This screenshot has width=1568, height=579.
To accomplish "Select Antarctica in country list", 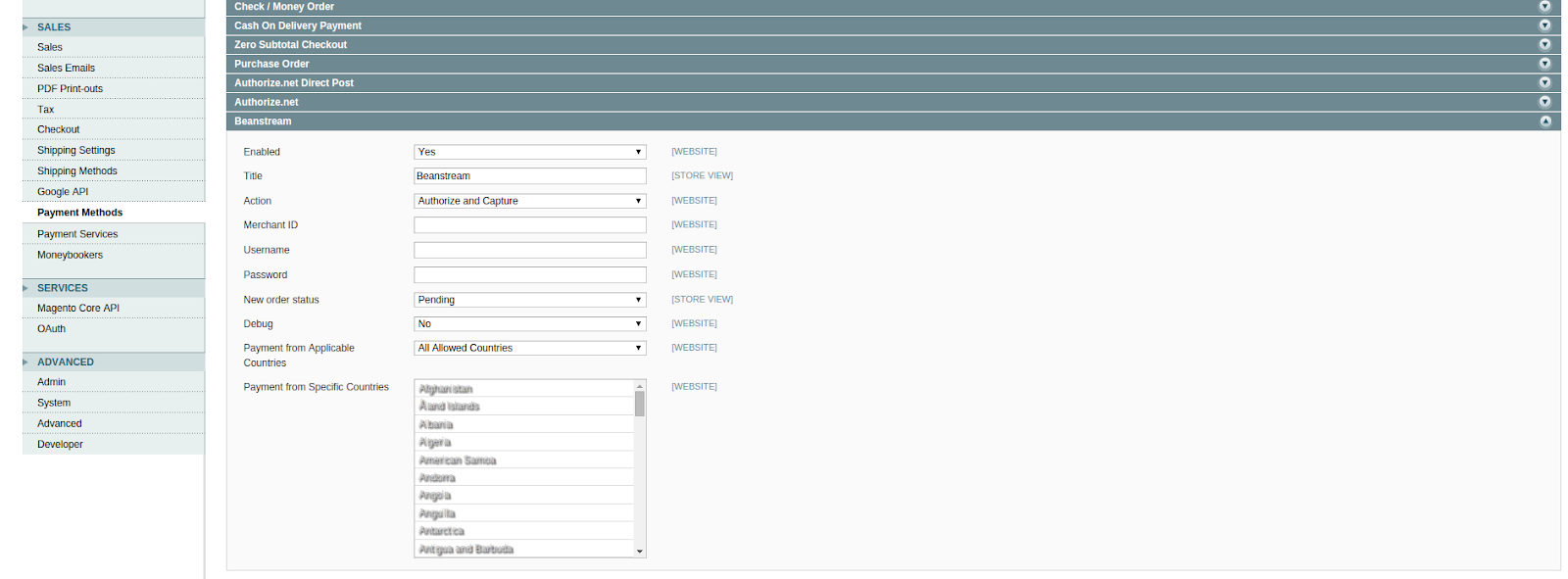I will click(524, 531).
